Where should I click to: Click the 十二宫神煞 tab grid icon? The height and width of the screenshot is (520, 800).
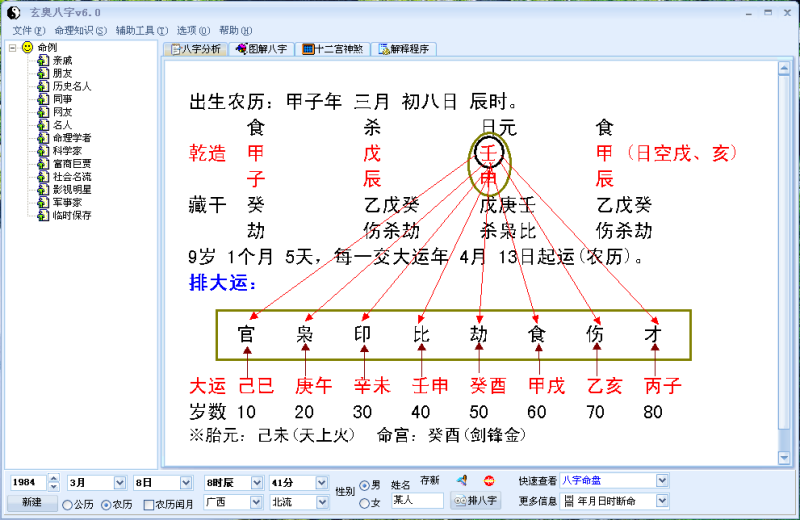[308, 49]
